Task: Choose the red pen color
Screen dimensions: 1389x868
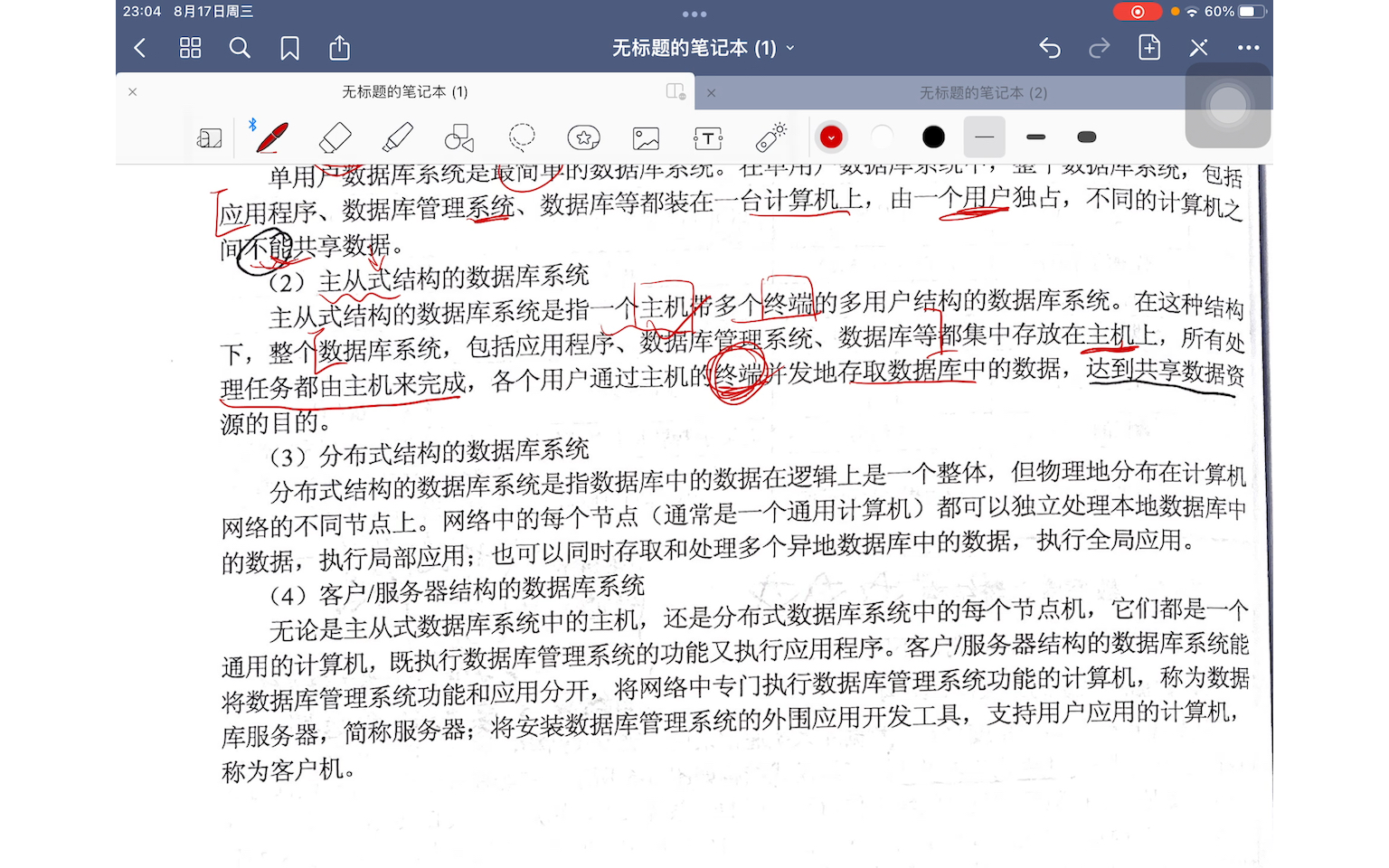Action: 831,137
